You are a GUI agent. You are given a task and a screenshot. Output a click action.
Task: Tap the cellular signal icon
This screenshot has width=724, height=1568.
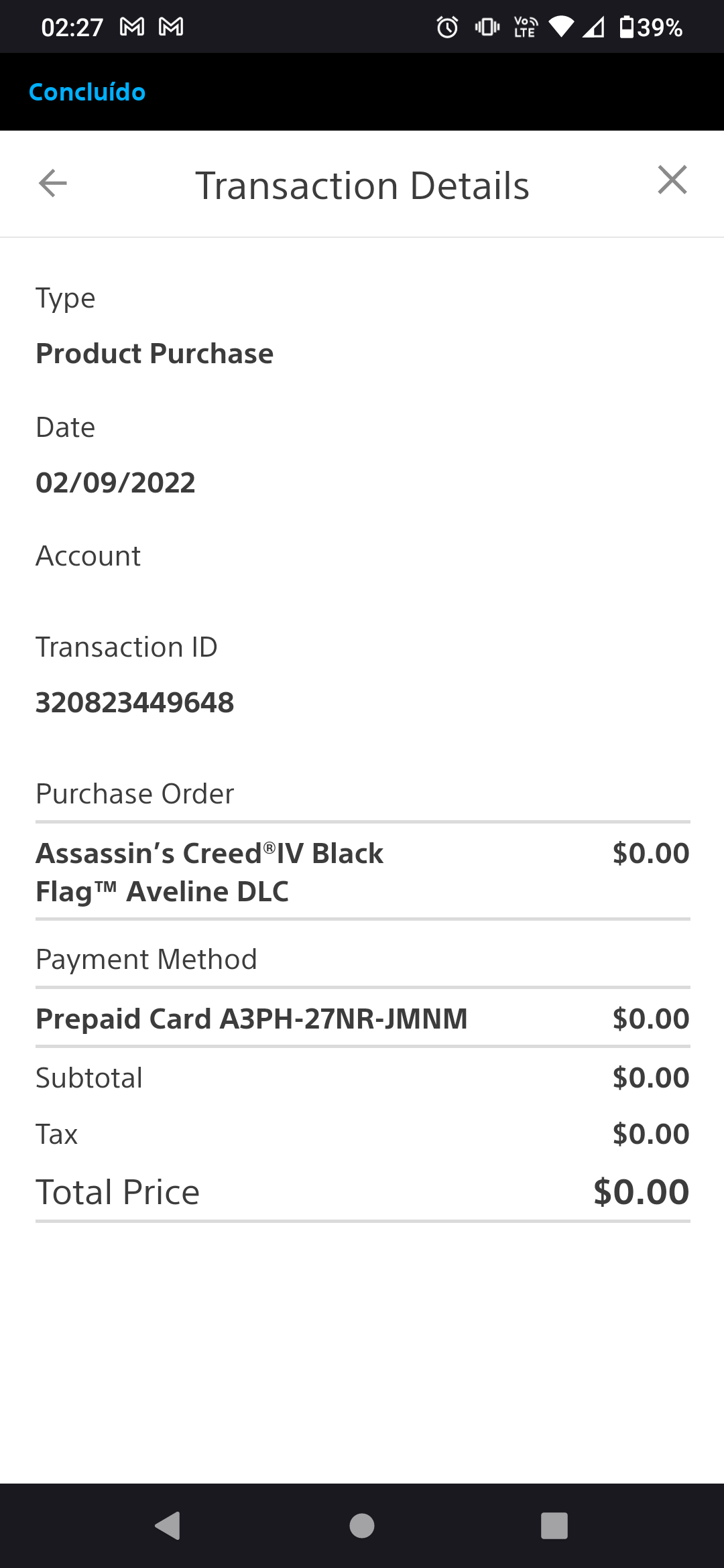click(593, 27)
